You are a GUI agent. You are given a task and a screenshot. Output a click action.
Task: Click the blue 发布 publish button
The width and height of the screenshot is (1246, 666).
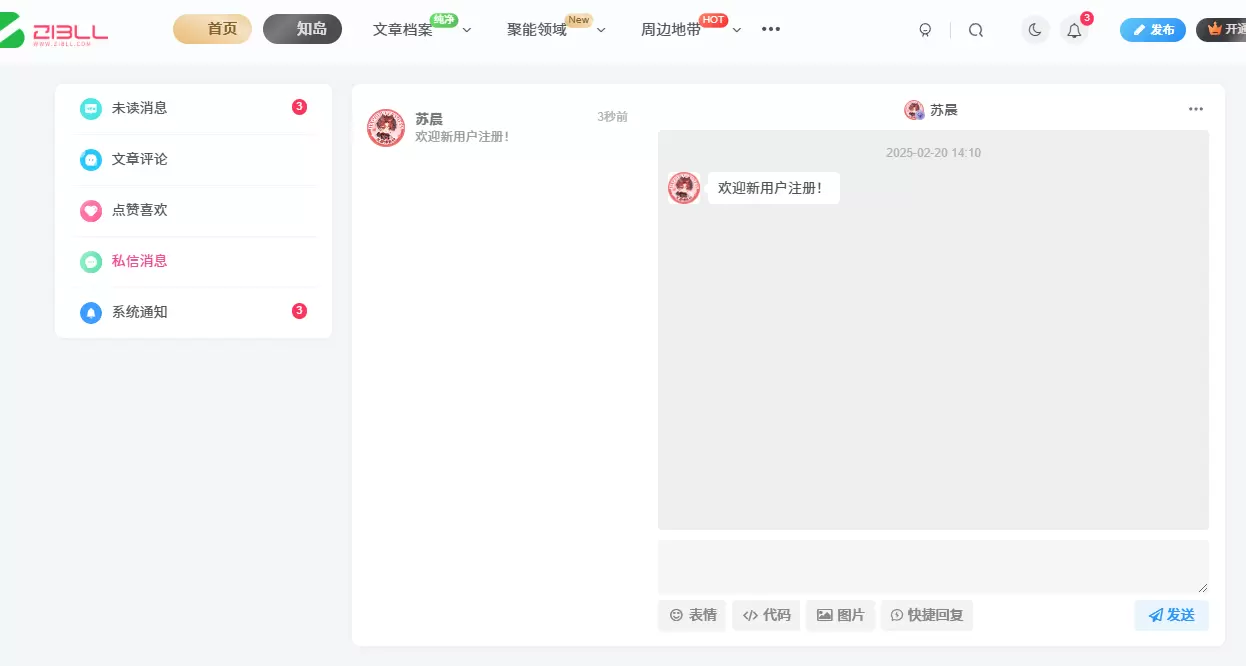1152,30
